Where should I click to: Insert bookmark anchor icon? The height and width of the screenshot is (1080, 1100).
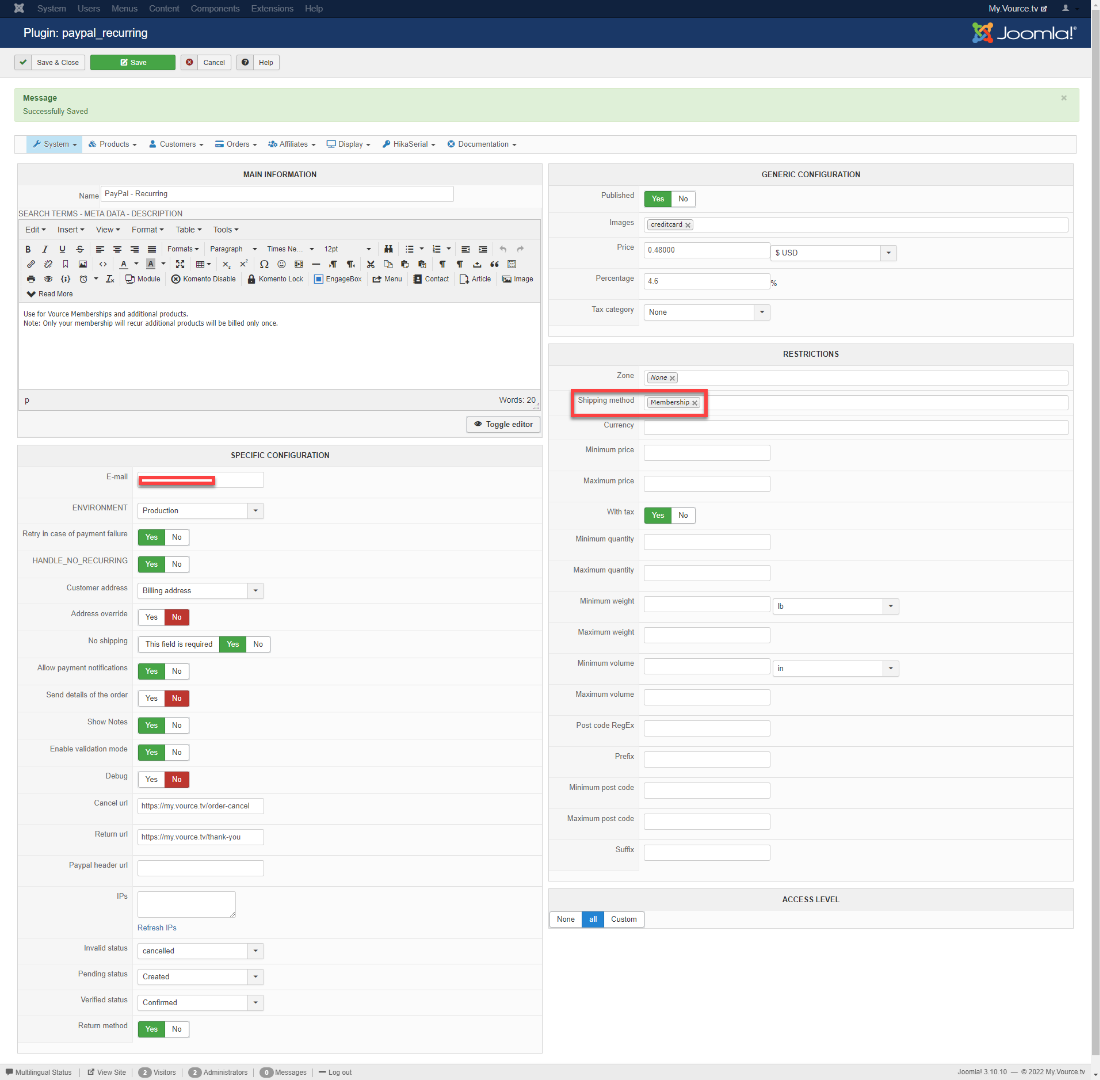click(x=65, y=265)
